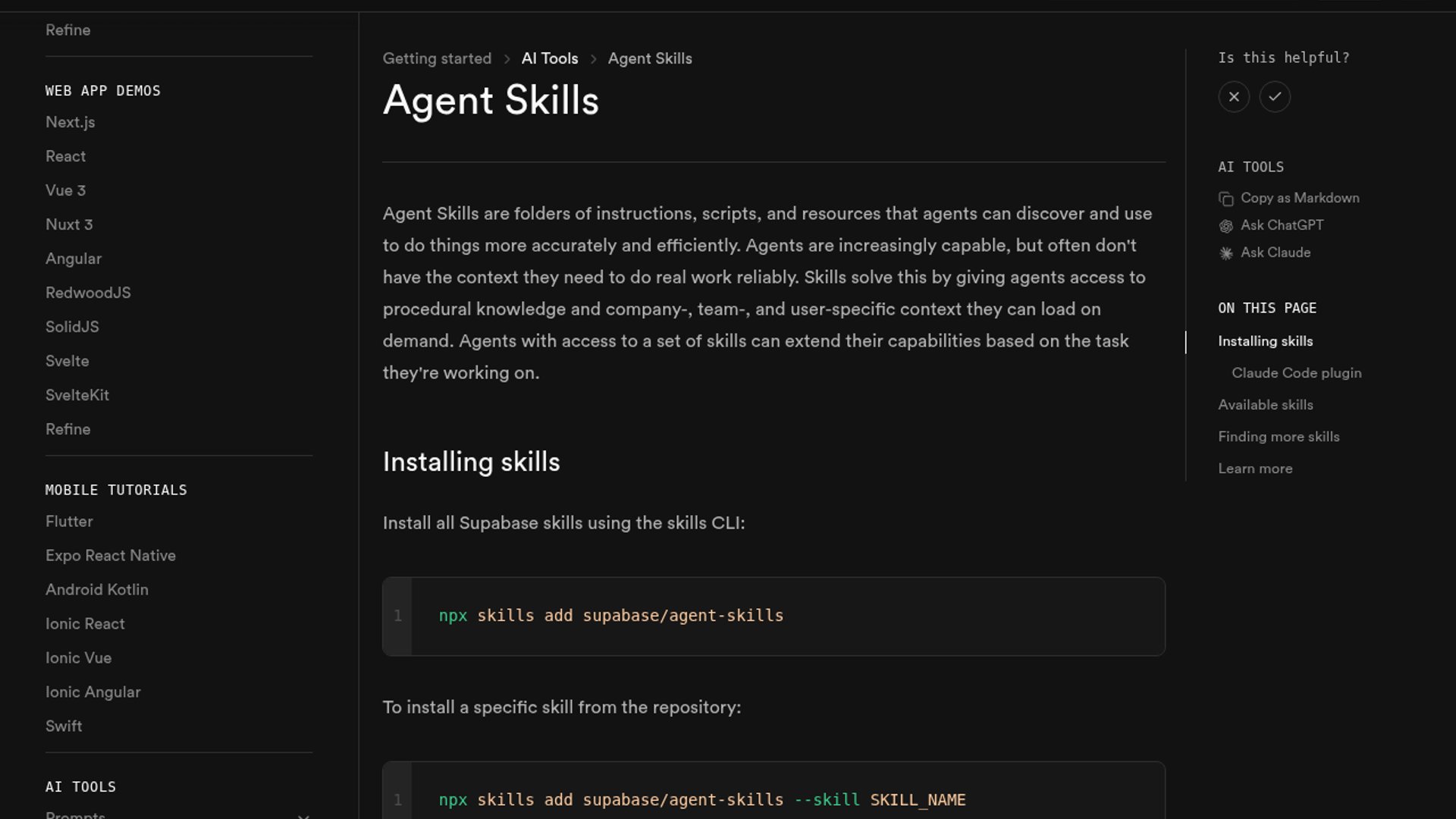Image resolution: width=1456 pixels, height=819 pixels.
Task: Select Expo React Native tutorial
Action: [110, 556]
